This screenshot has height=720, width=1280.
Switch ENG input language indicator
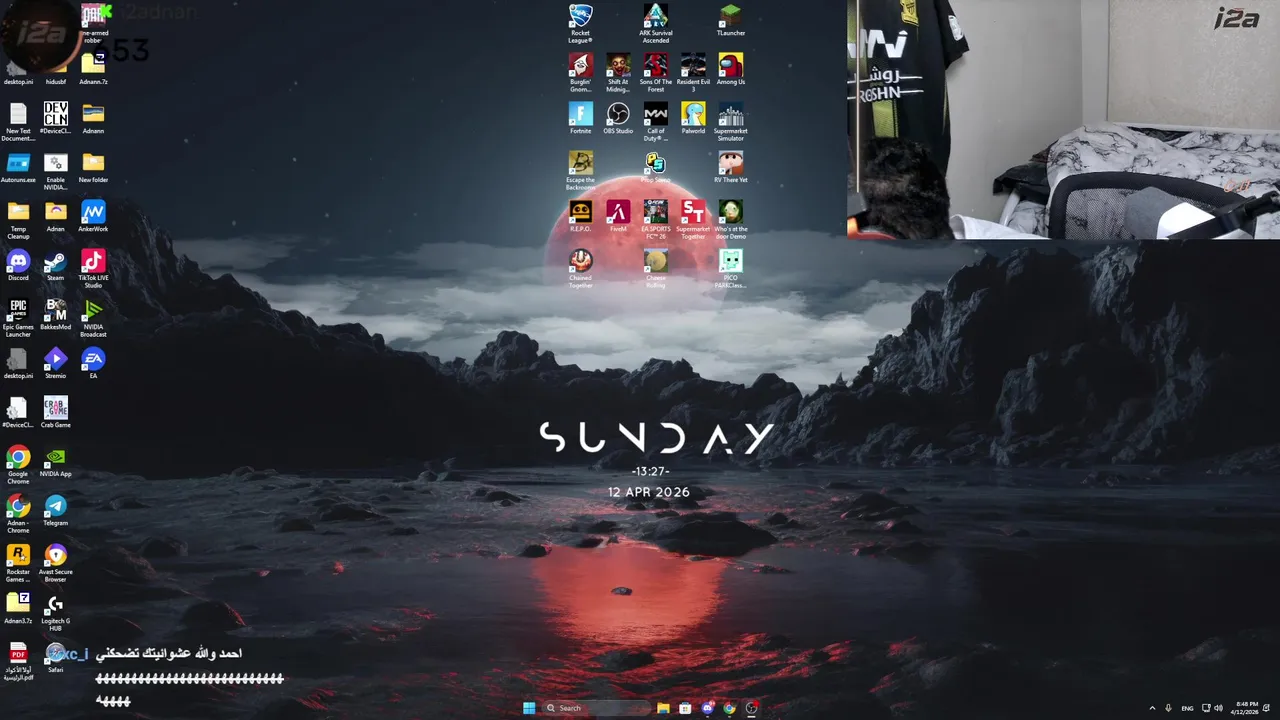pos(1187,708)
